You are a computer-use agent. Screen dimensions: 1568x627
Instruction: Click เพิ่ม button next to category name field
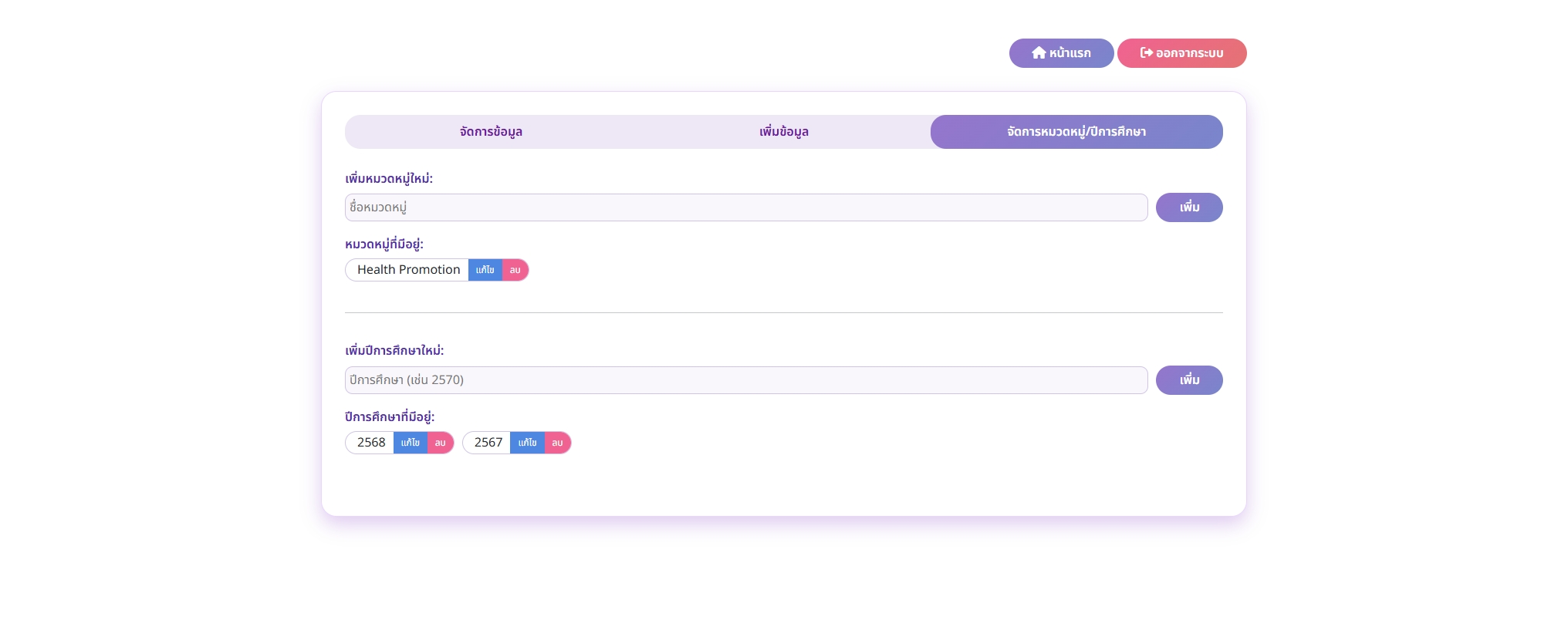1188,207
